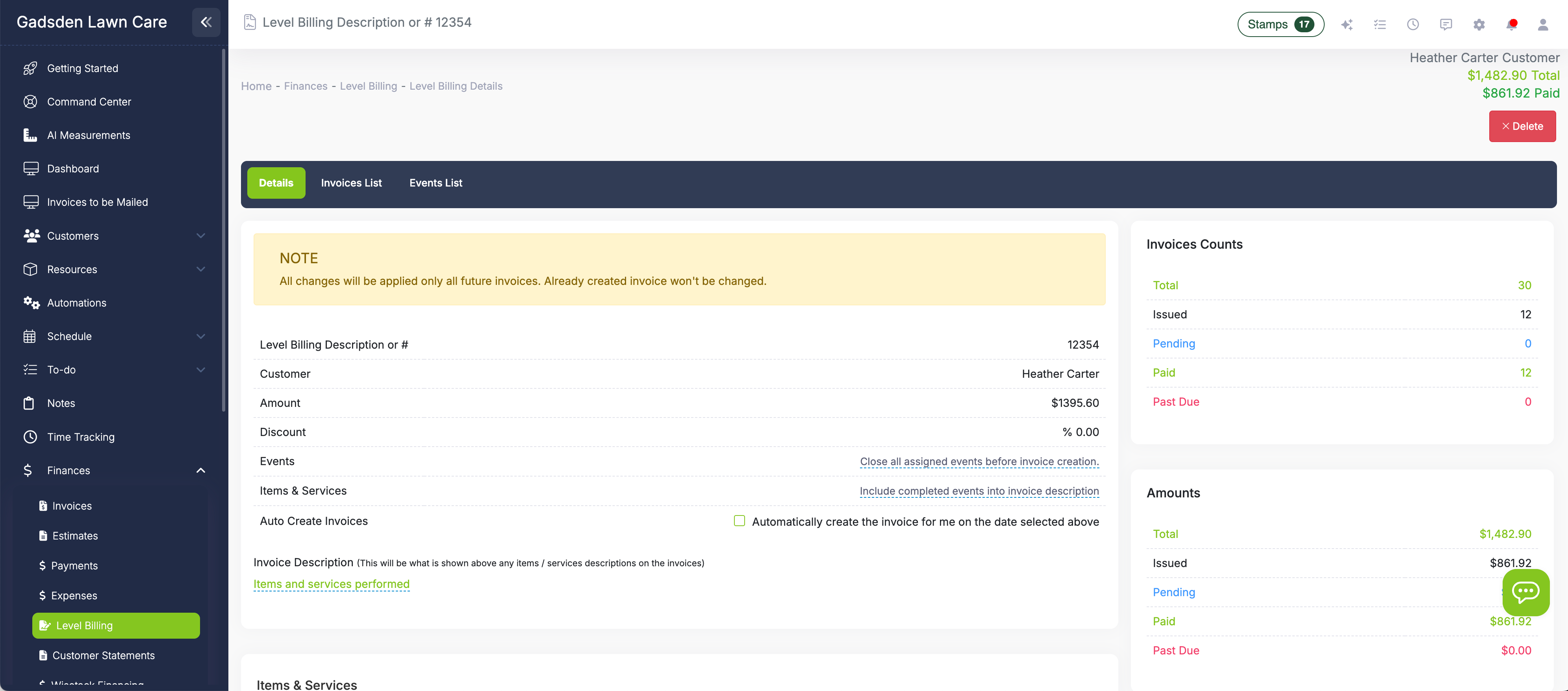The height and width of the screenshot is (691, 1568).
Task: Click the green chat bubble widget
Action: pos(1525,593)
